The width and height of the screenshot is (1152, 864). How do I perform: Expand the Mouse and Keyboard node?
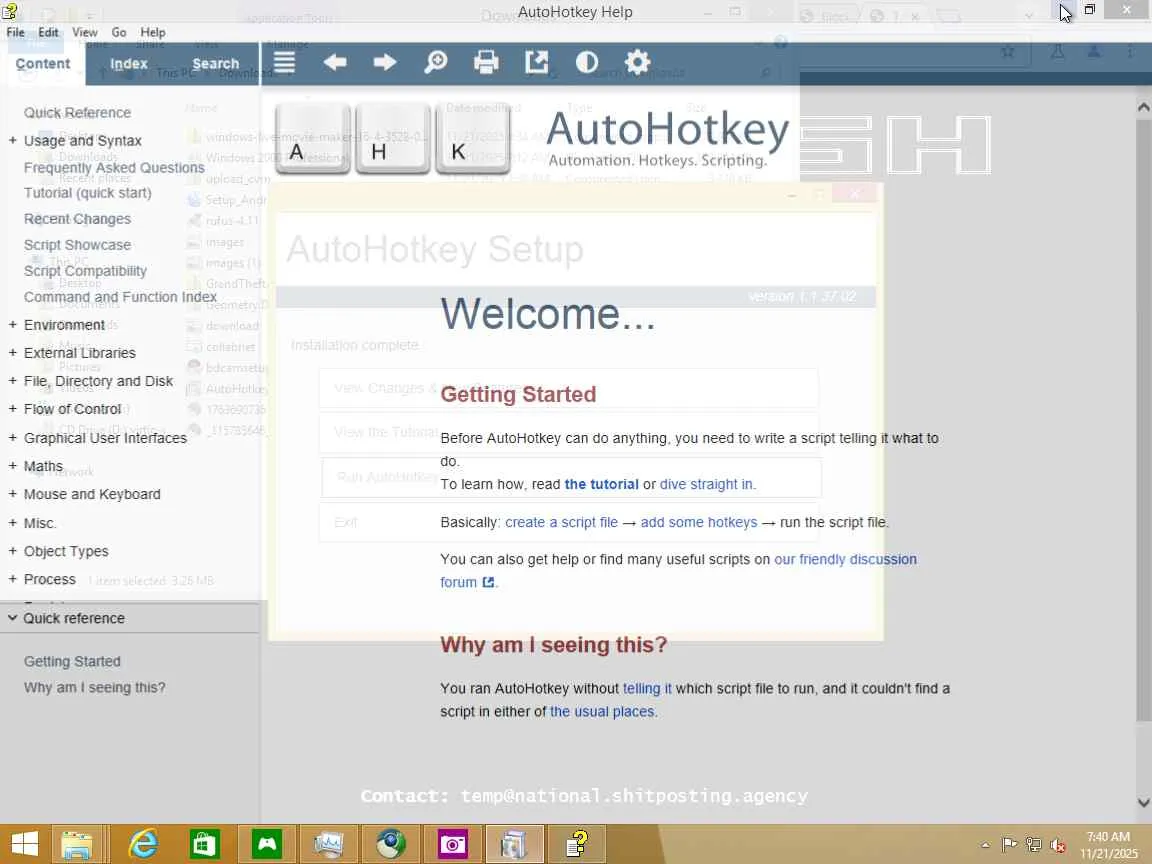pyautogui.click(x=12, y=494)
